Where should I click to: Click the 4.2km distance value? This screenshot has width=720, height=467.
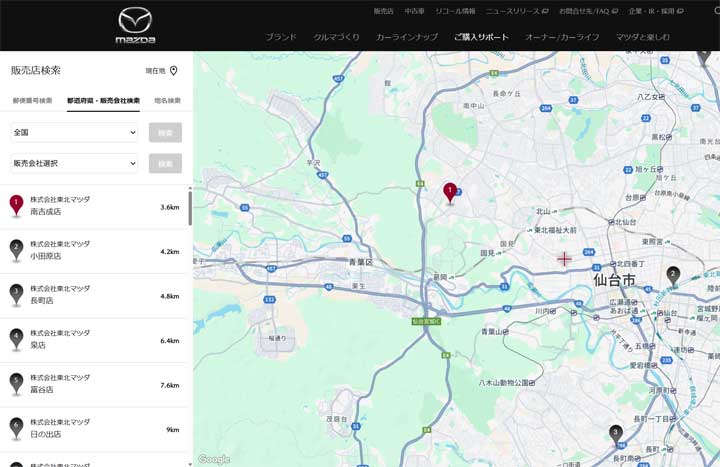(x=170, y=252)
